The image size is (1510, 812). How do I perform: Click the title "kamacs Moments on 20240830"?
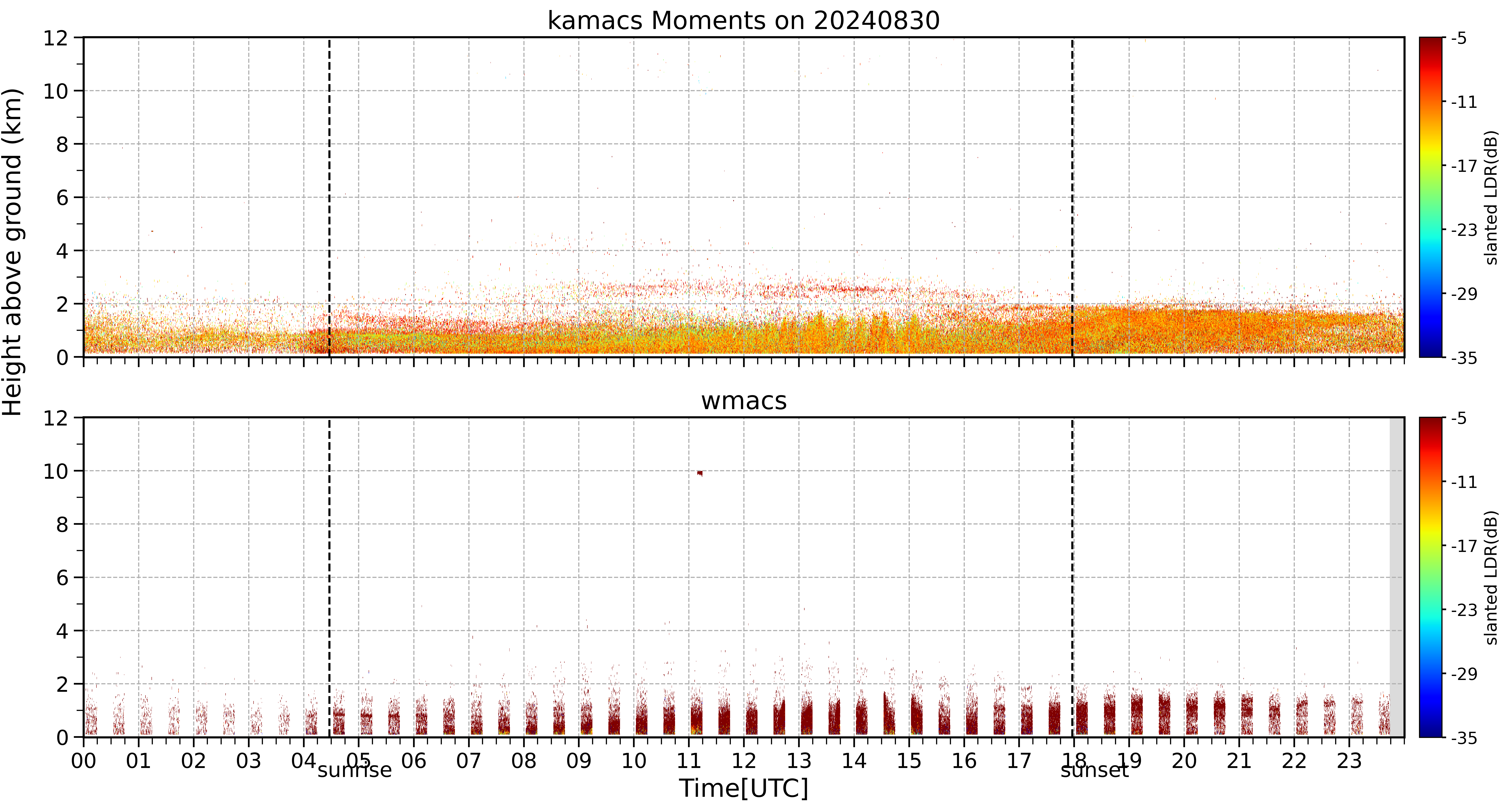coord(743,20)
